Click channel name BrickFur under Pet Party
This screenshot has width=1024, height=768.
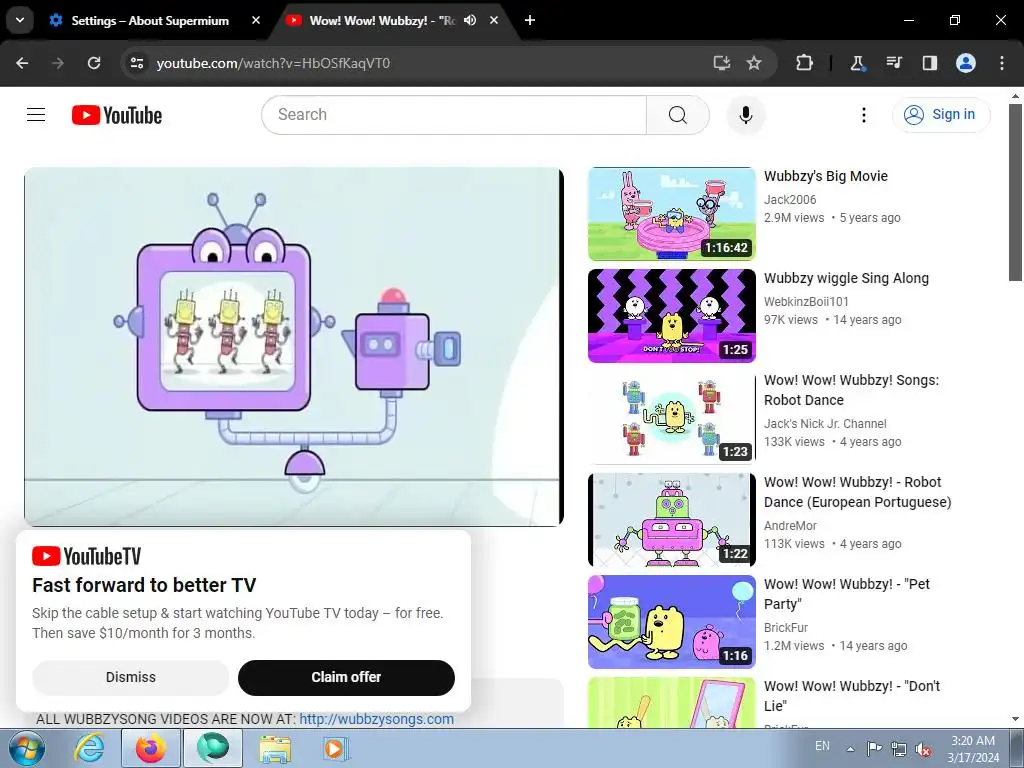click(786, 628)
